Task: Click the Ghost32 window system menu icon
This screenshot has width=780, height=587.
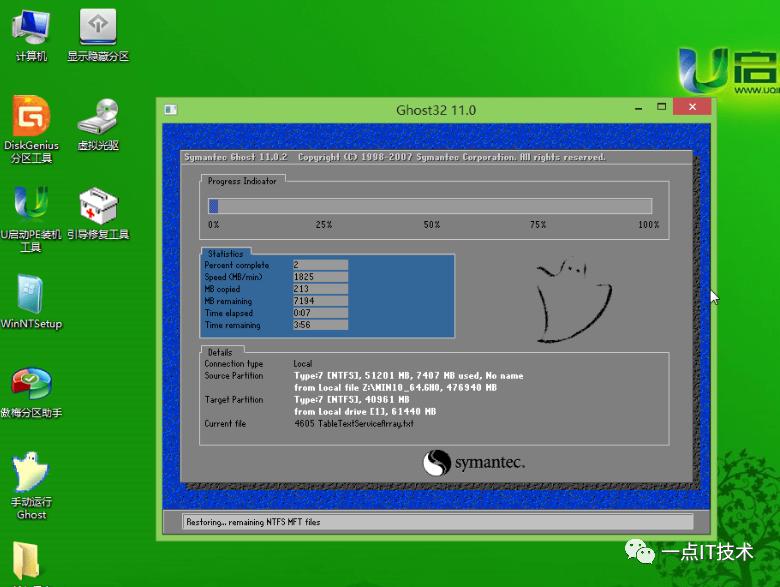Action: pos(171,110)
